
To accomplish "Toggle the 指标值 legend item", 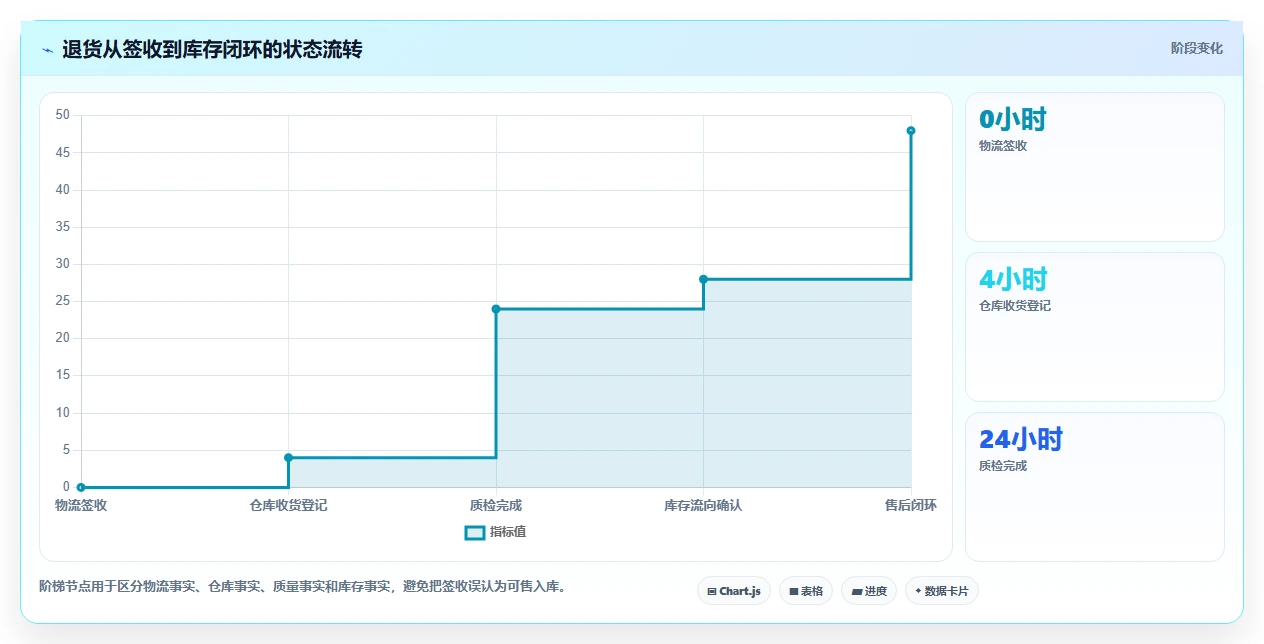I will [x=496, y=532].
